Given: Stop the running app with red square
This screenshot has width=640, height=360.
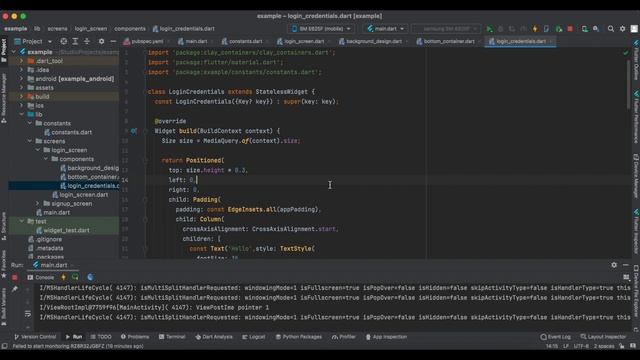Looking at the screenshot, I should tap(570, 29).
